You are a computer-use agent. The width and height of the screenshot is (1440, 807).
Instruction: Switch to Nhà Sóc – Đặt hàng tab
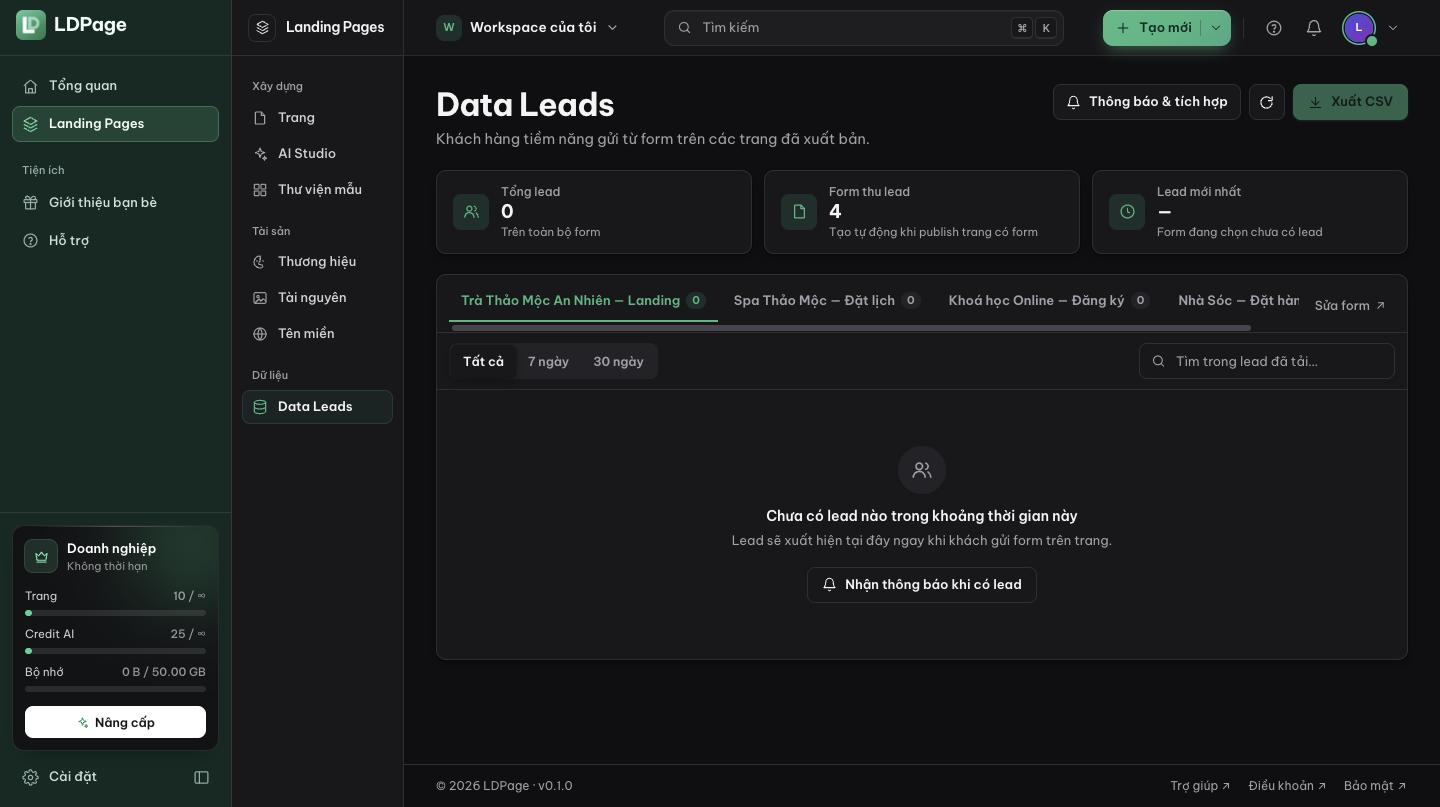pyautogui.click(x=1239, y=300)
